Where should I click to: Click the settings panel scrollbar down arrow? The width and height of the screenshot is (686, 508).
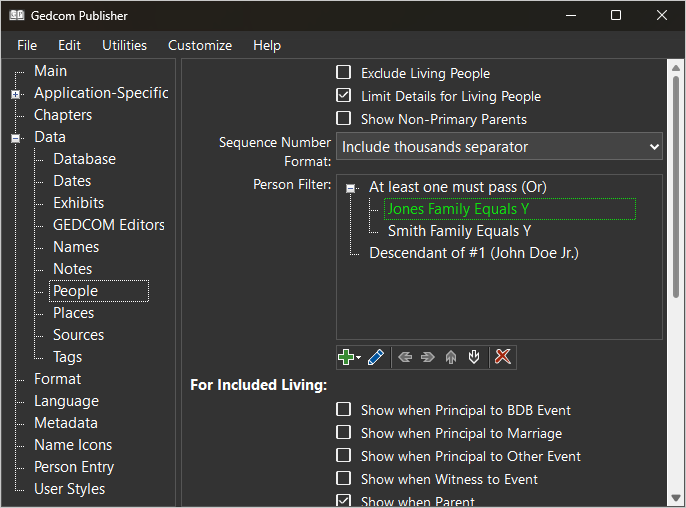pyautogui.click(x=676, y=498)
